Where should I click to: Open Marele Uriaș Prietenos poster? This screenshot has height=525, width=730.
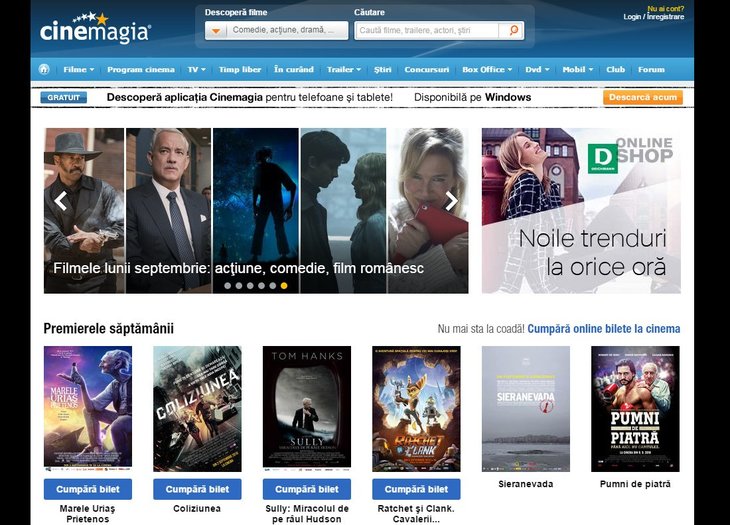(x=88, y=409)
